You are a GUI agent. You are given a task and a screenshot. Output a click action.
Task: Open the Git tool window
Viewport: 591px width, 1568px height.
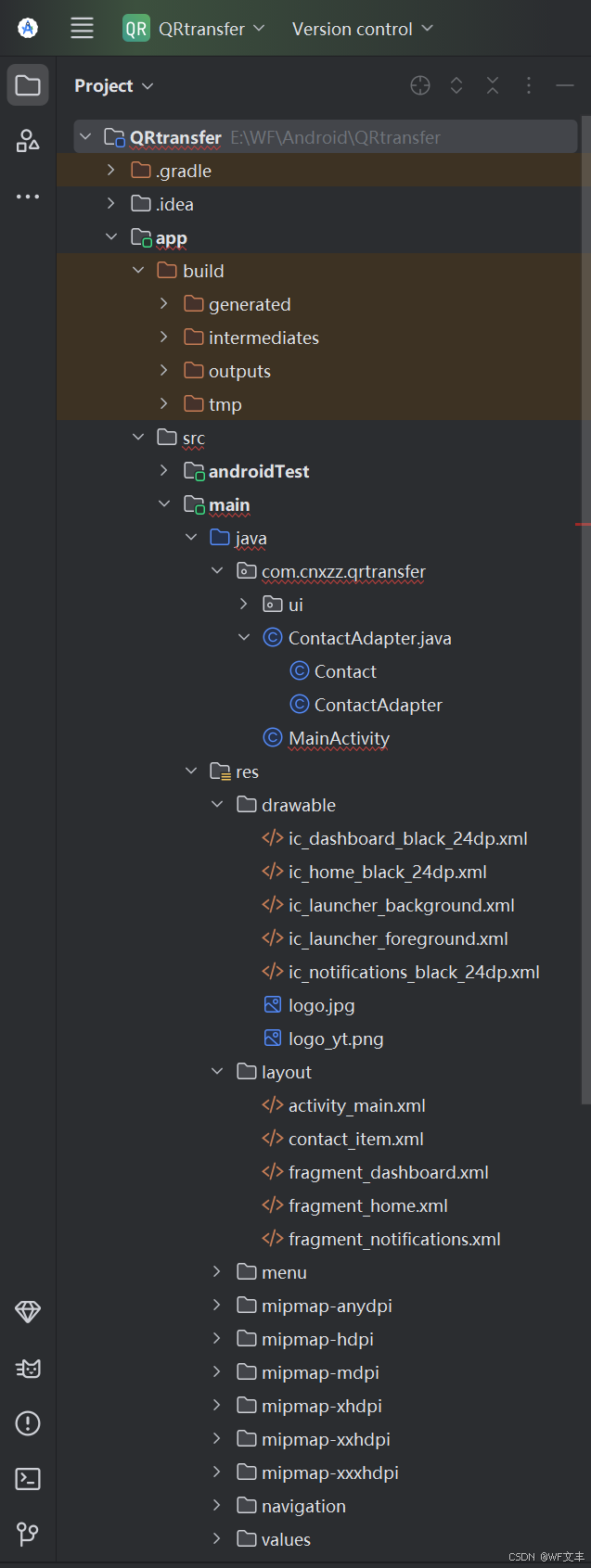pyautogui.click(x=28, y=1534)
